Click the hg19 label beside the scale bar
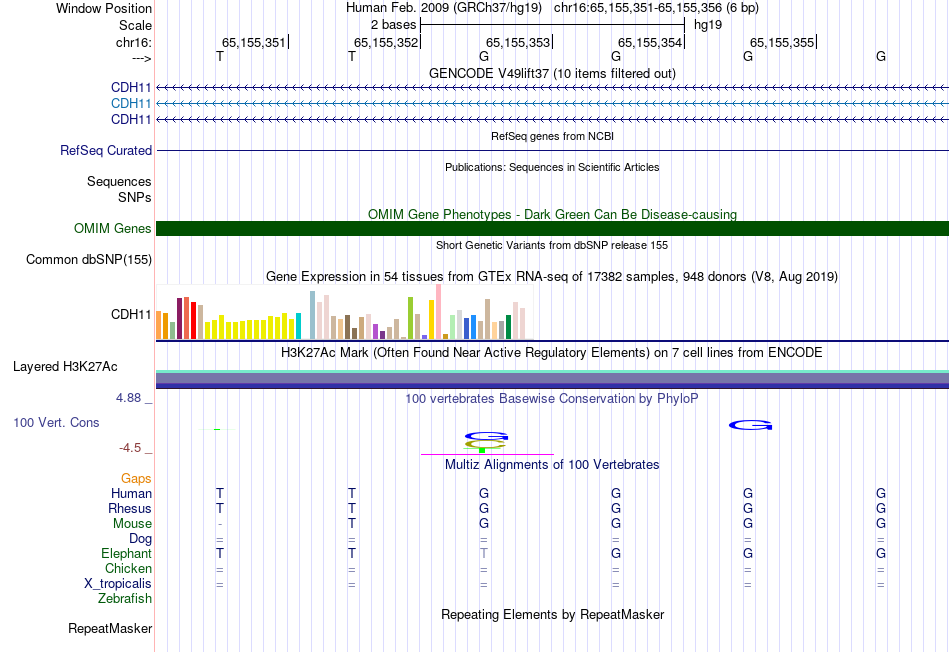Image resolution: width=950 pixels, height=652 pixels. (708, 25)
